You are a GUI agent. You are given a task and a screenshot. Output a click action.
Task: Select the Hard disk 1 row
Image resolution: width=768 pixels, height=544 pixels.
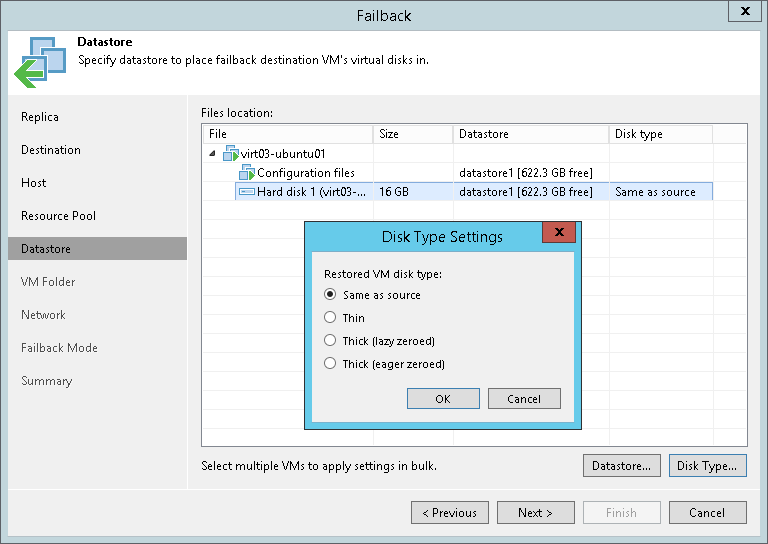[x=474, y=191]
